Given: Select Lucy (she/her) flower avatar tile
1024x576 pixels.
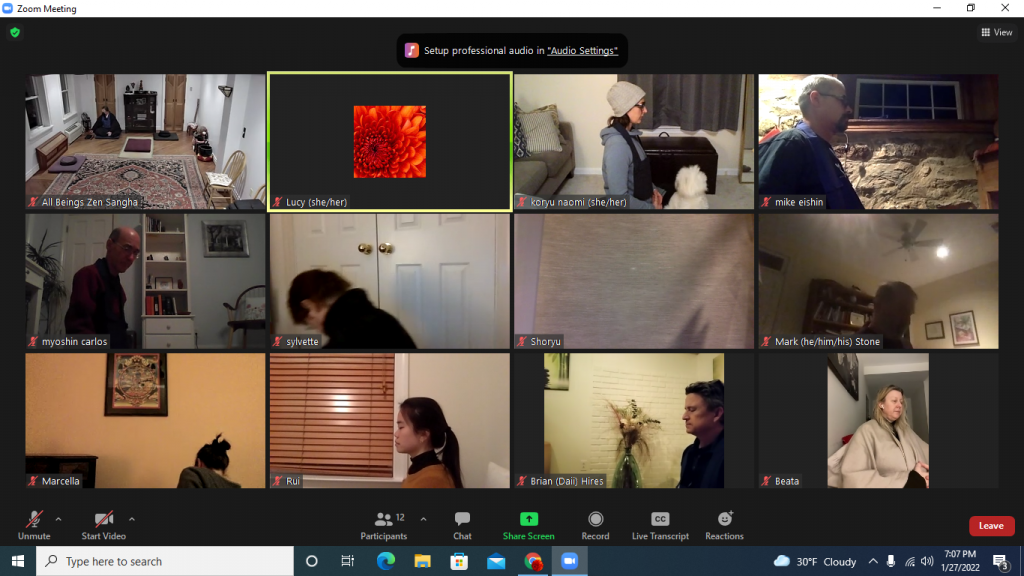Looking at the screenshot, I should pyautogui.click(x=390, y=142).
